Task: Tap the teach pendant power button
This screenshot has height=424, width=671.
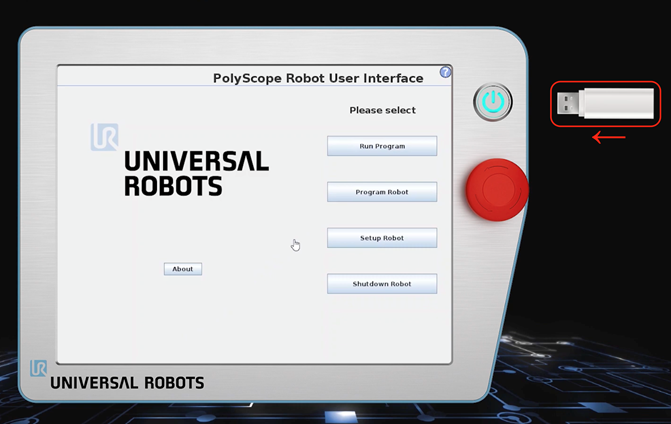Action: pos(493,102)
